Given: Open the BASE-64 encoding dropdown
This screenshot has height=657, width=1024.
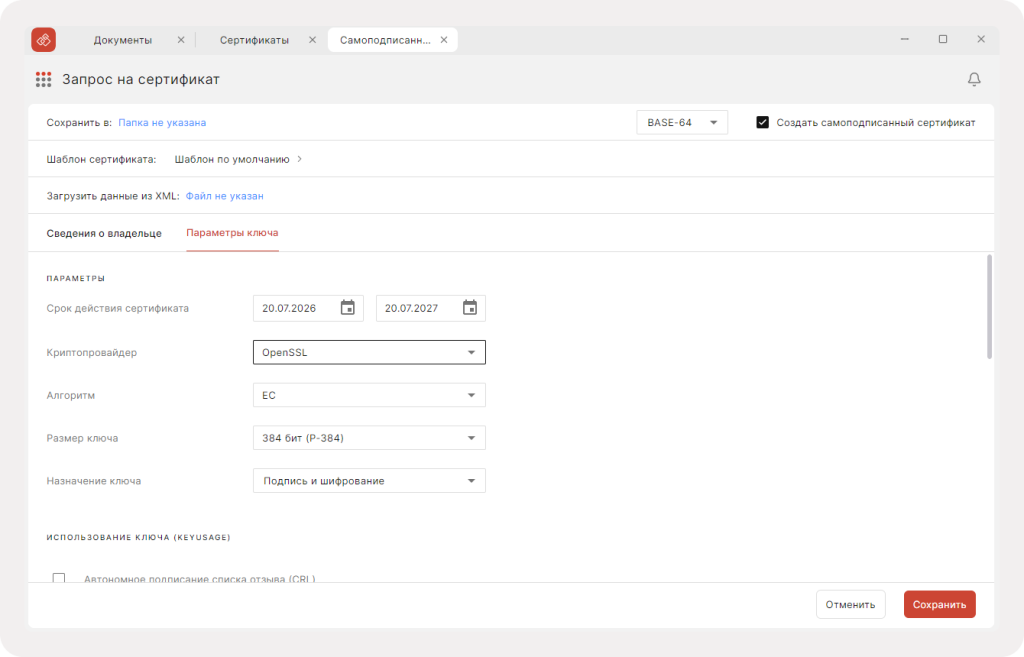Looking at the screenshot, I should pos(682,122).
